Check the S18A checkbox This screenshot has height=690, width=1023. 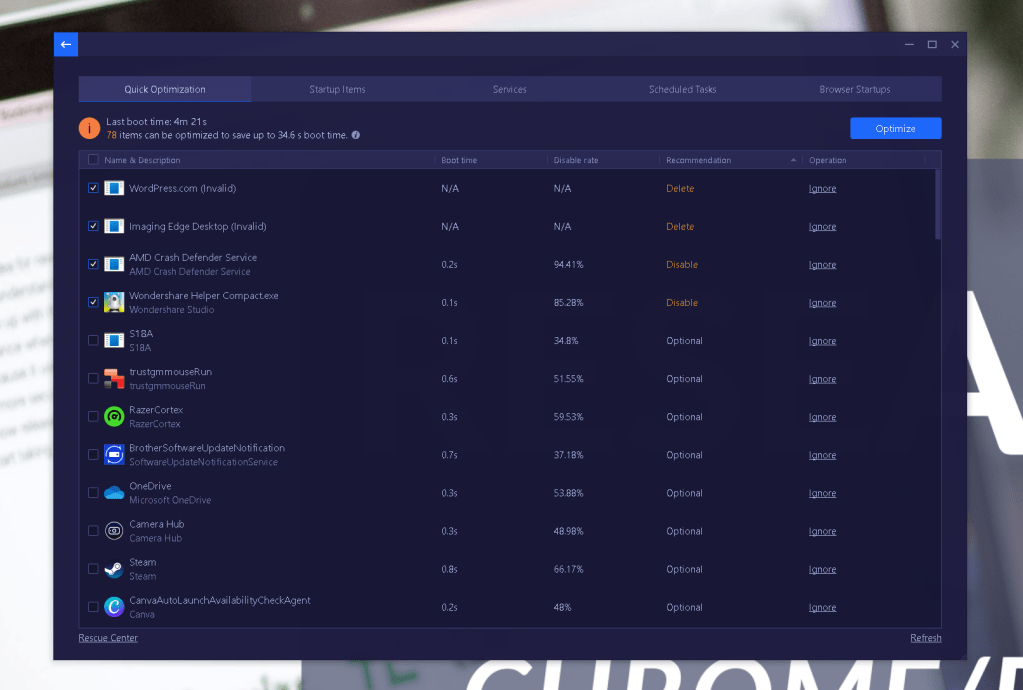(93, 340)
